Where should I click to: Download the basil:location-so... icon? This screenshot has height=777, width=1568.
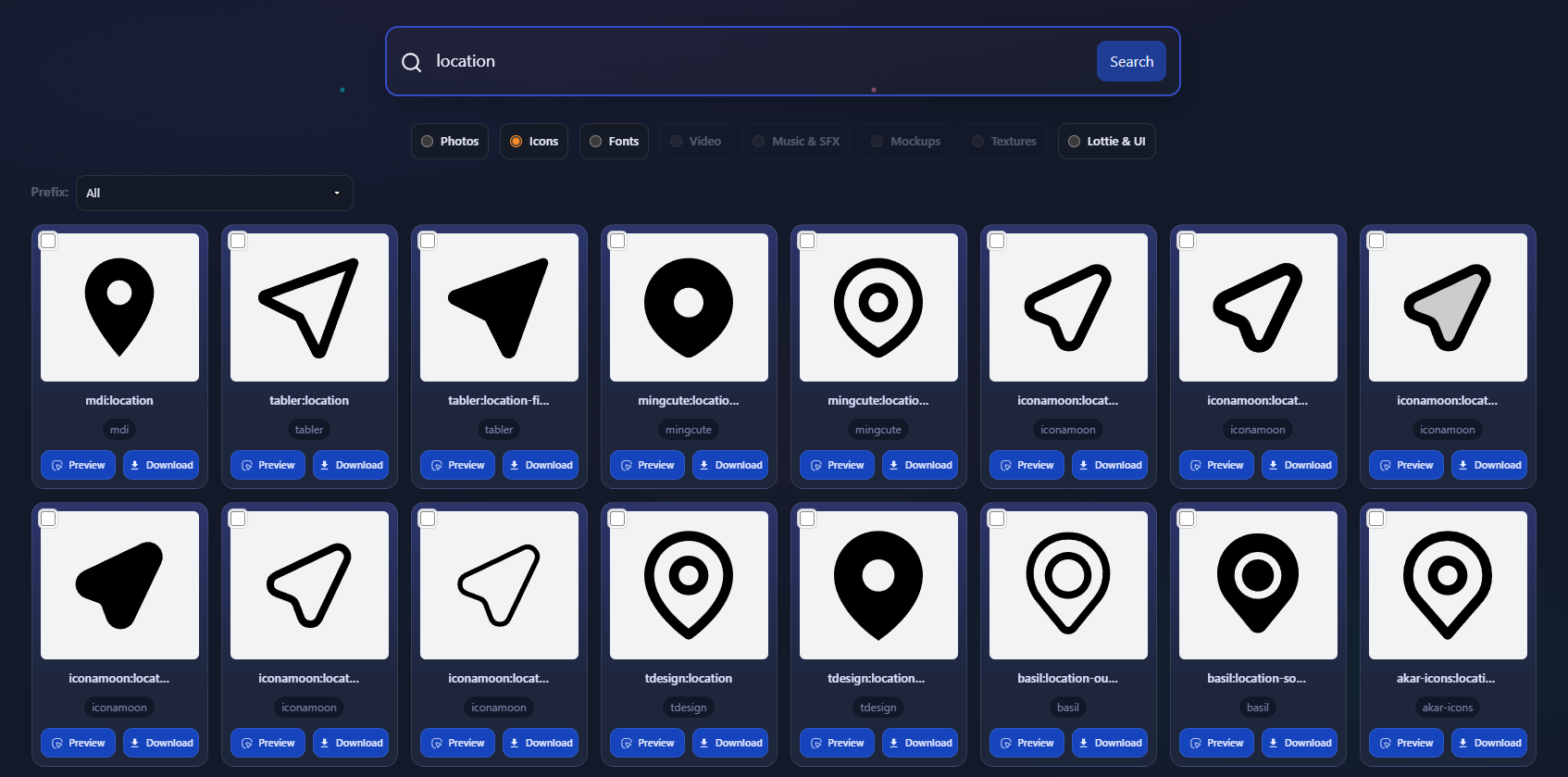point(1300,743)
